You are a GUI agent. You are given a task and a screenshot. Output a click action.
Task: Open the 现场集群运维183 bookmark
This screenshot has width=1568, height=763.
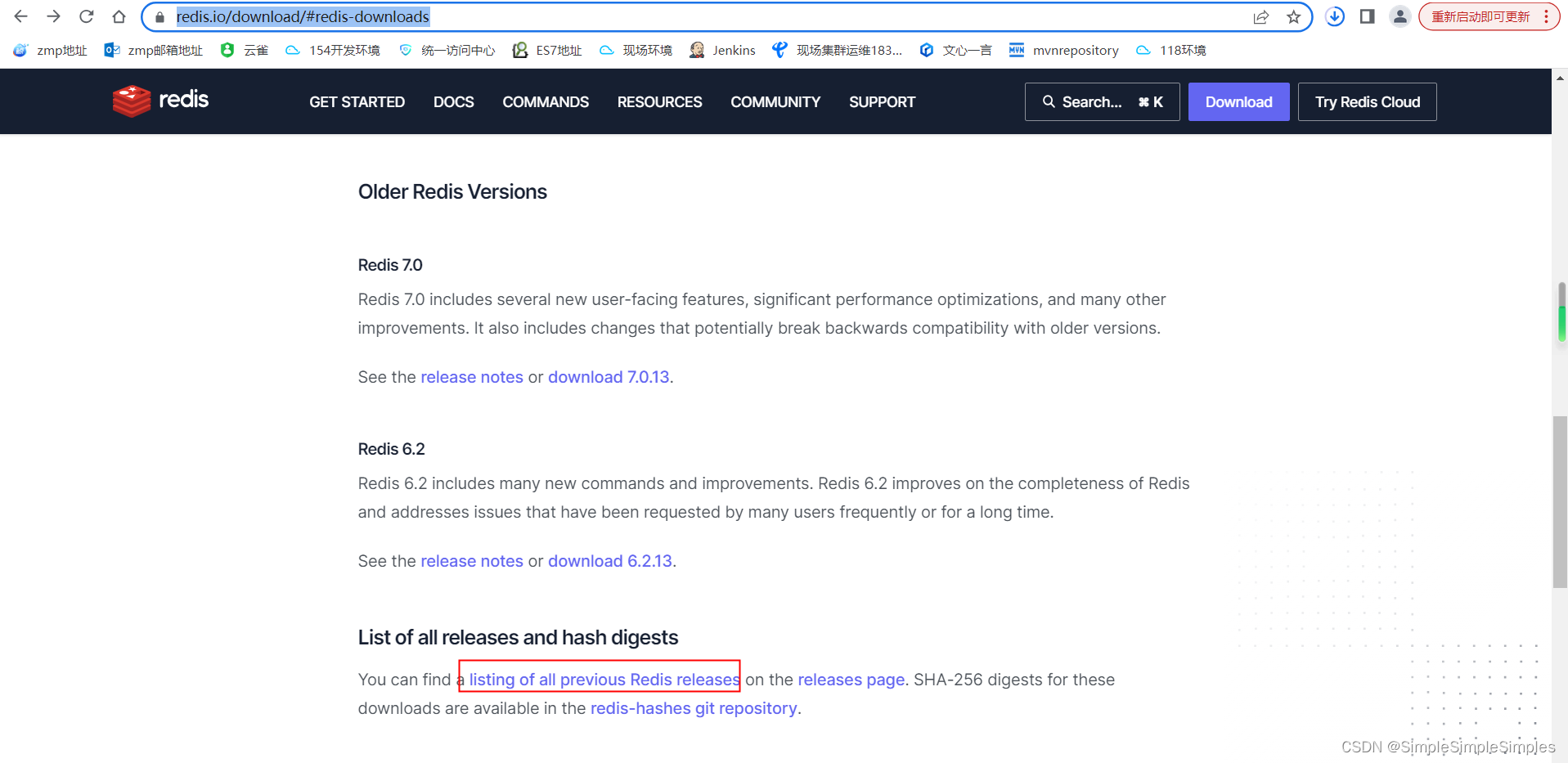tap(838, 50)
